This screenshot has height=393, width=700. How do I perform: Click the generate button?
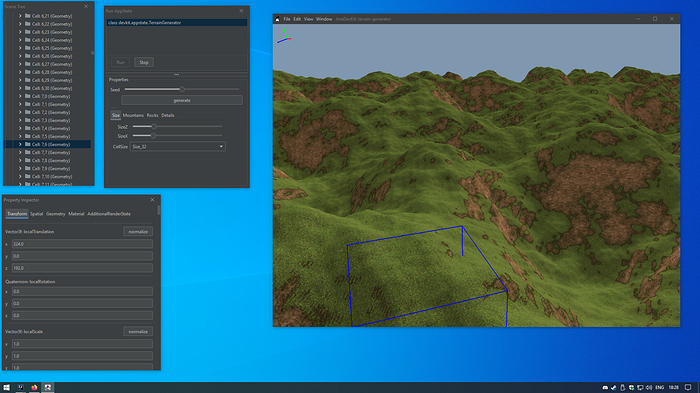pos(182,100)
